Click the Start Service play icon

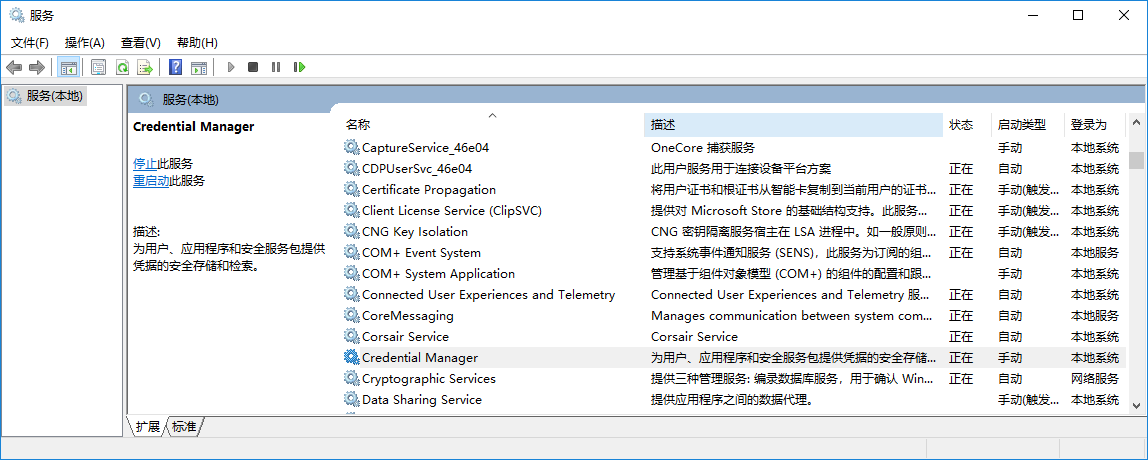point(231,67)
